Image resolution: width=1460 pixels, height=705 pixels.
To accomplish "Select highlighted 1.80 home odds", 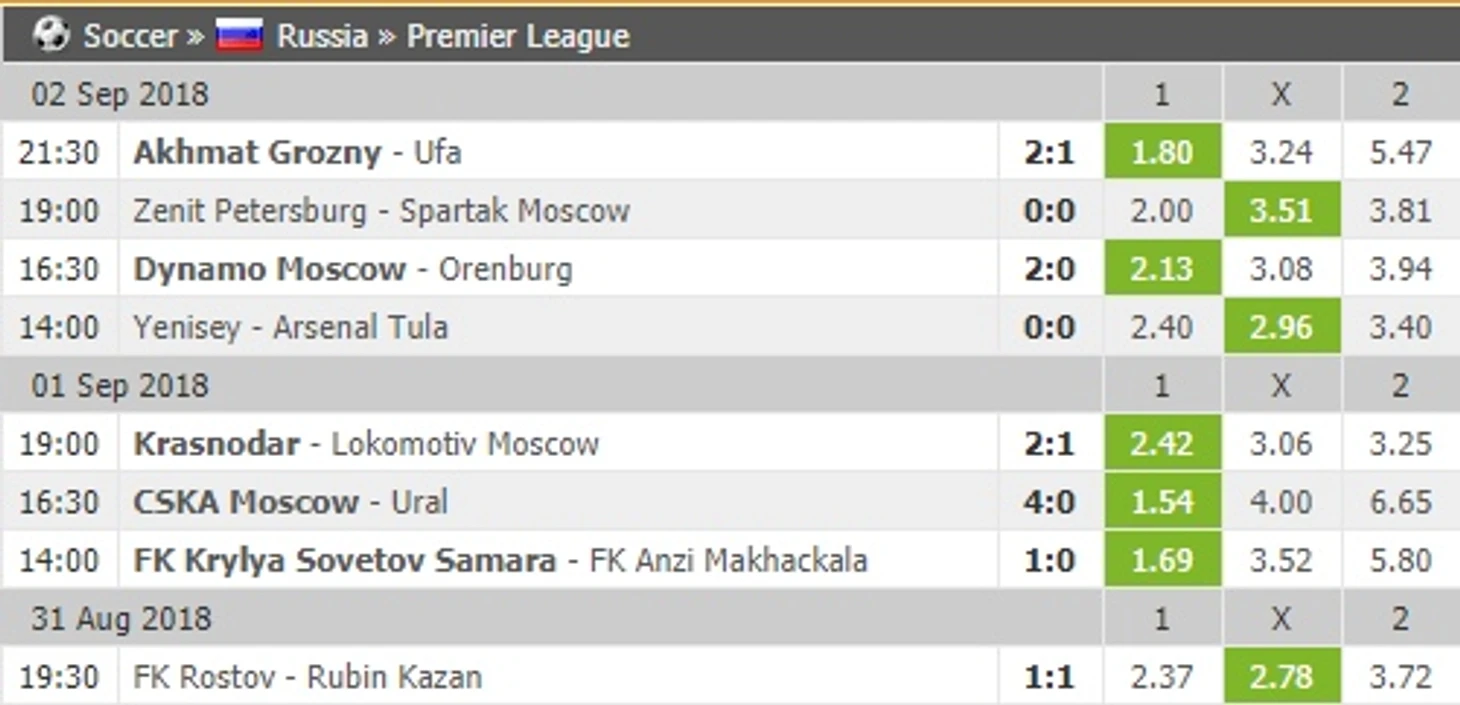I will coord(1163,151).
